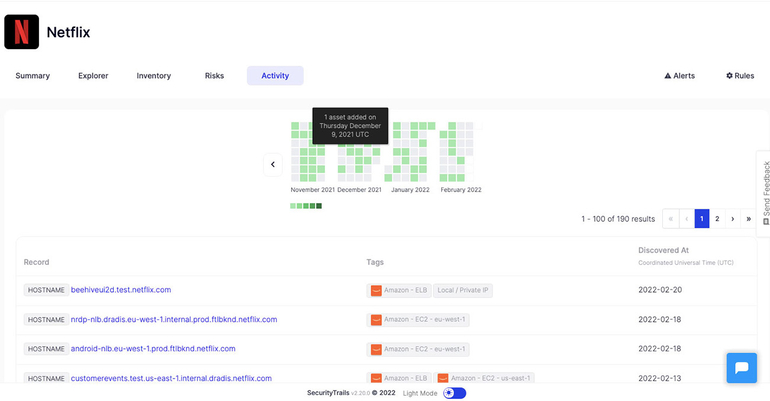Click the 2022-02-20 discovered date
This screenshot has height=401, width=770.
pyautogui.click(x=660, y=290)
